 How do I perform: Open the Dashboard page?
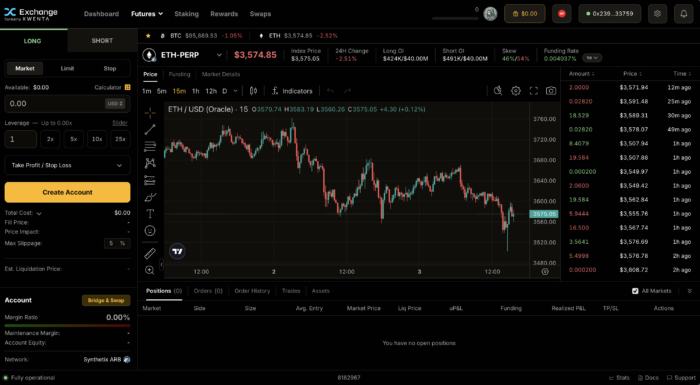pyautogui.click(x=101, y=14)
